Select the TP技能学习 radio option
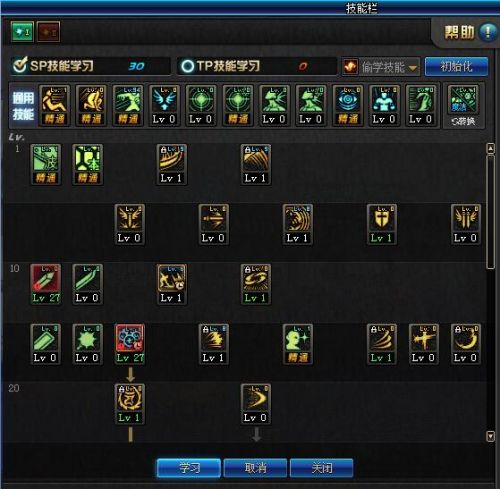The image size is (500, 489). pyautogui.click(x=187, y=66)
